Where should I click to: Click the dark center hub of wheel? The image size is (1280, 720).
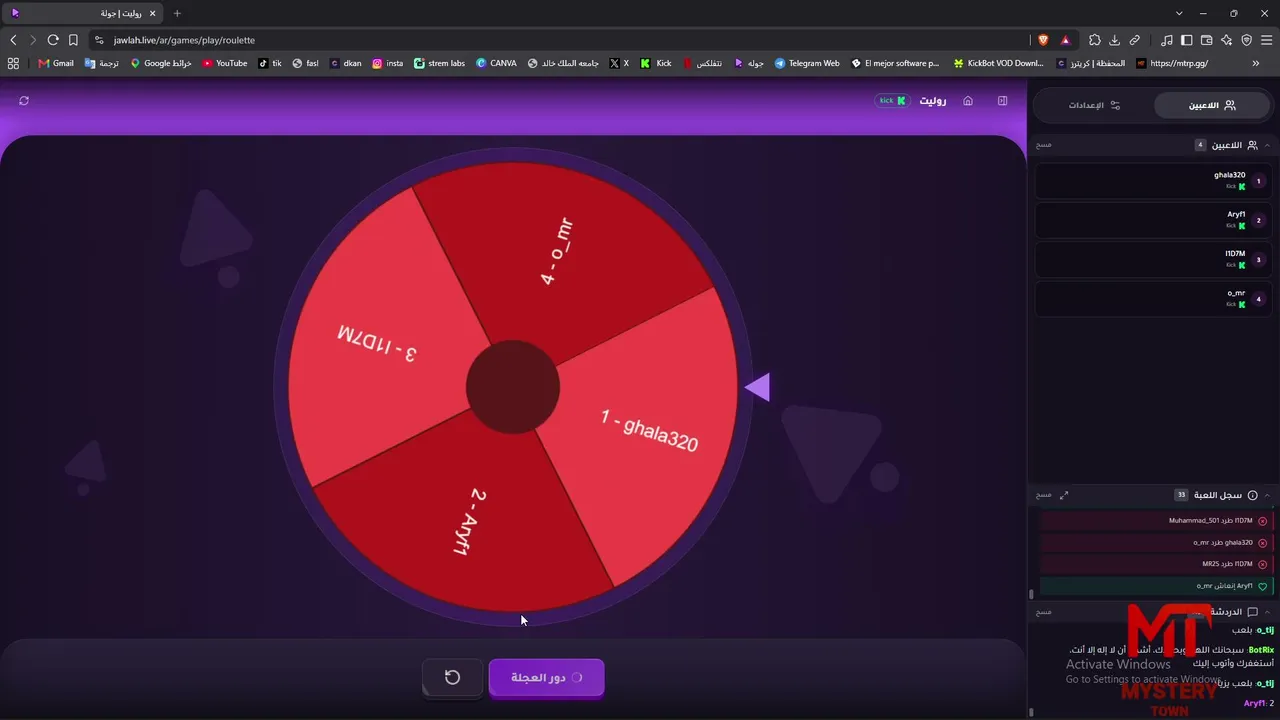(x=513, y=387)
